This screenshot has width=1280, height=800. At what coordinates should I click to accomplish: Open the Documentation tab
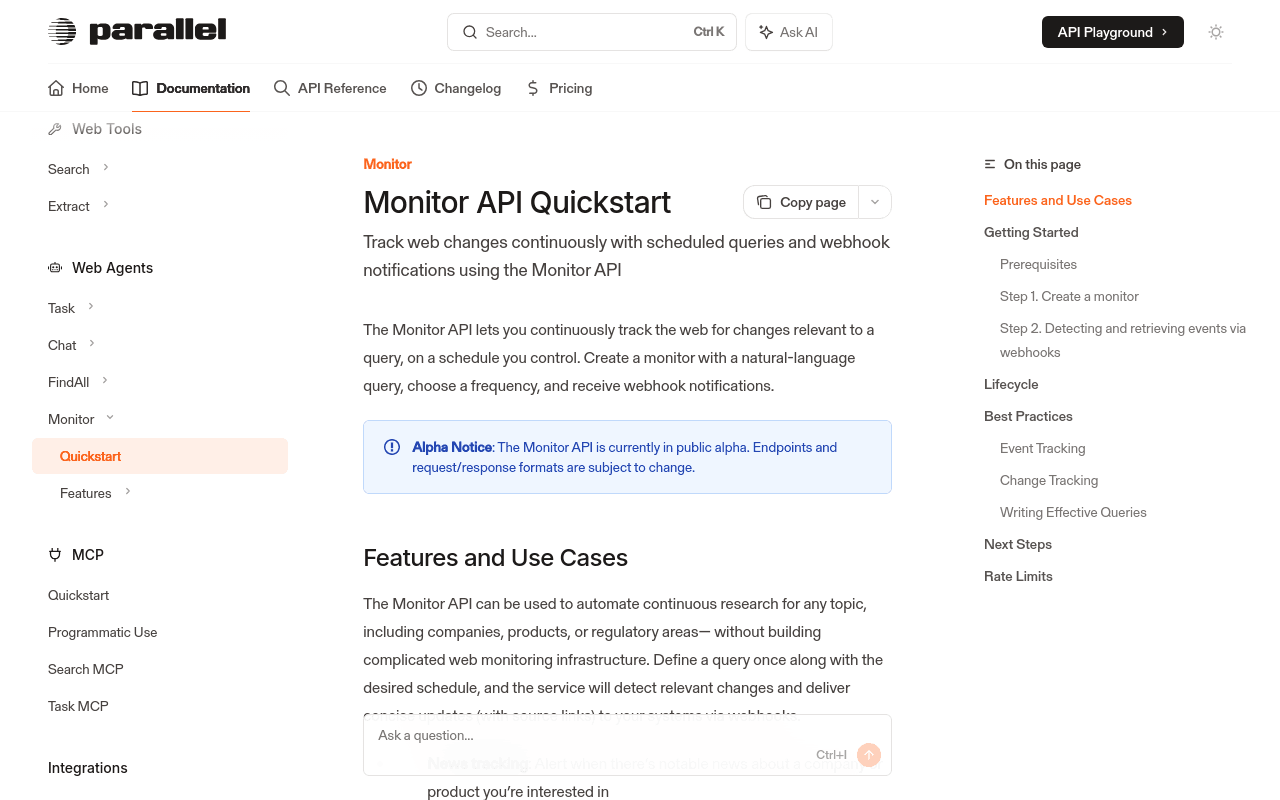click(191, 88)
